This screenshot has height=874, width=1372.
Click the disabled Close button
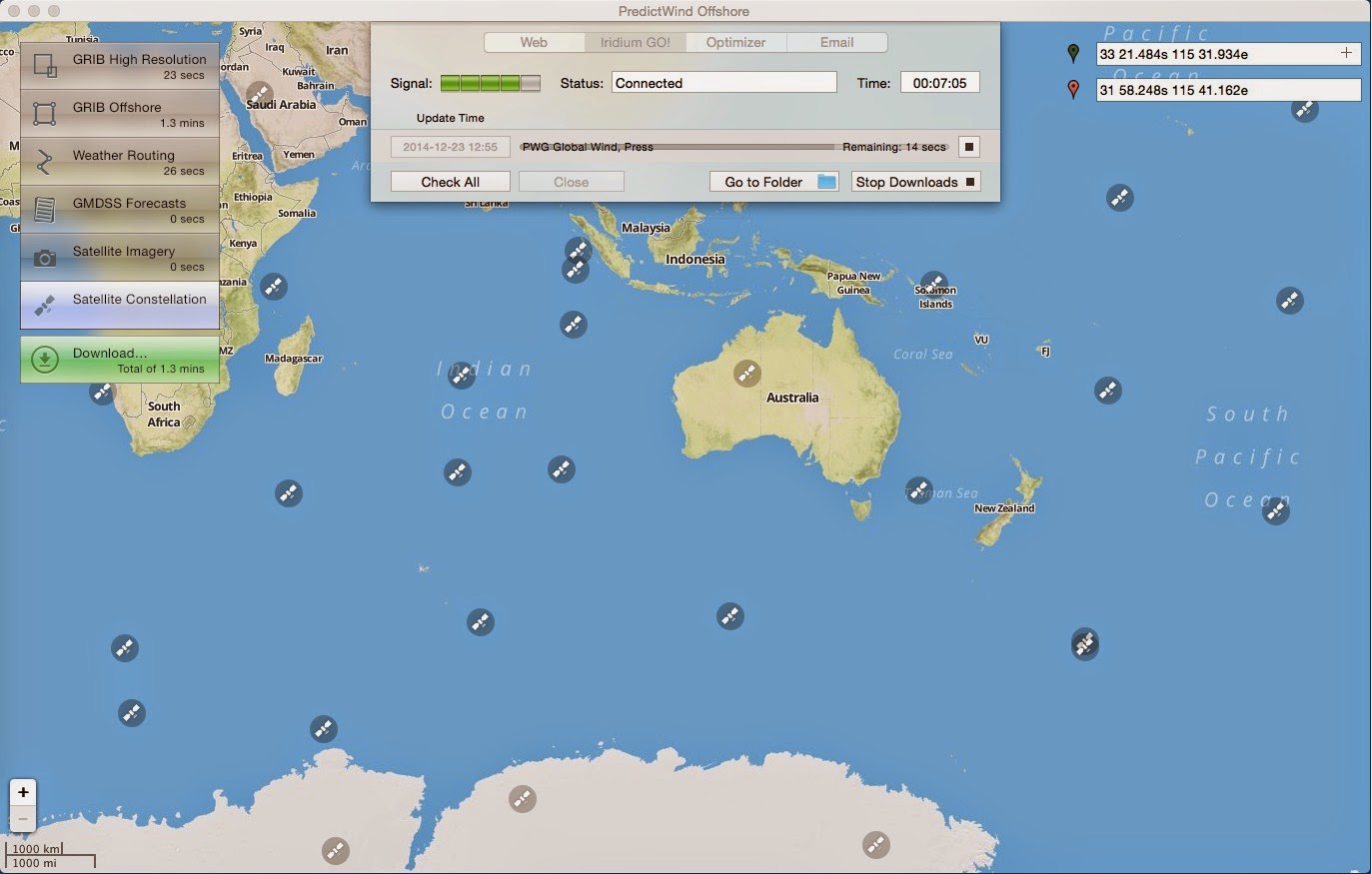572,182
